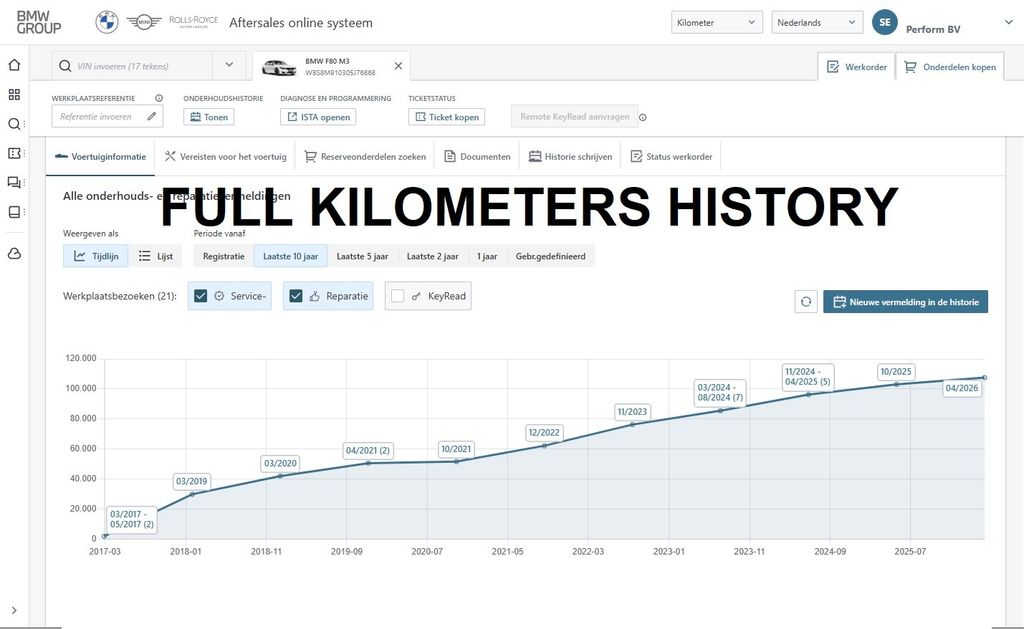Uncheck the Service checkbox
The image size is (1024, 629).
click(x=201, y=296)
